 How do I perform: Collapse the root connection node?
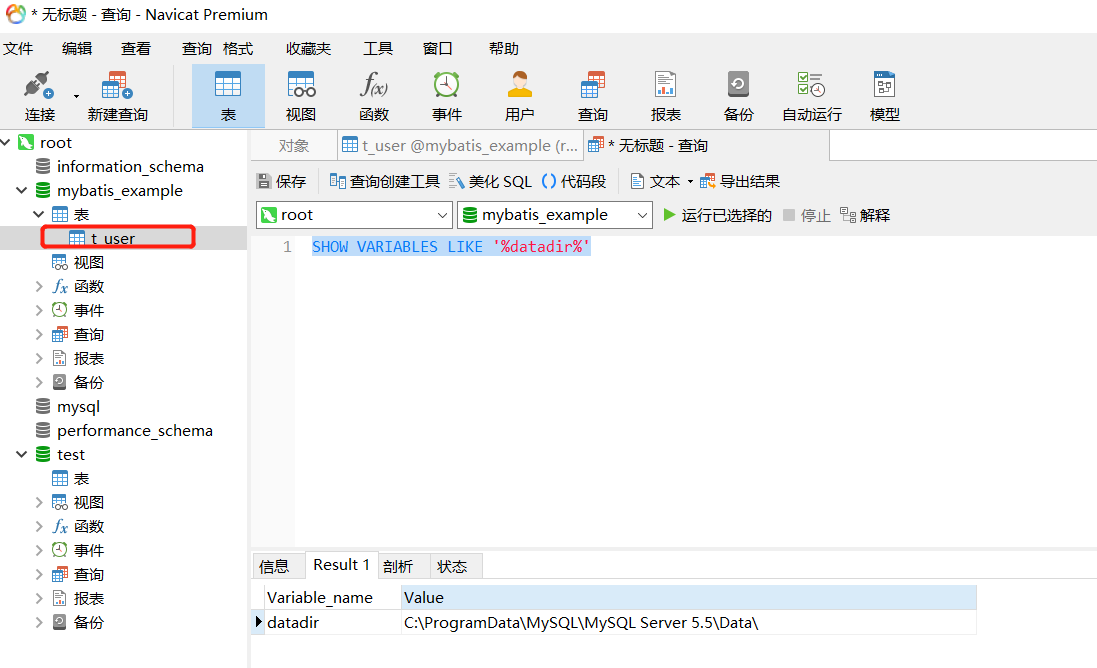point(6,142)
